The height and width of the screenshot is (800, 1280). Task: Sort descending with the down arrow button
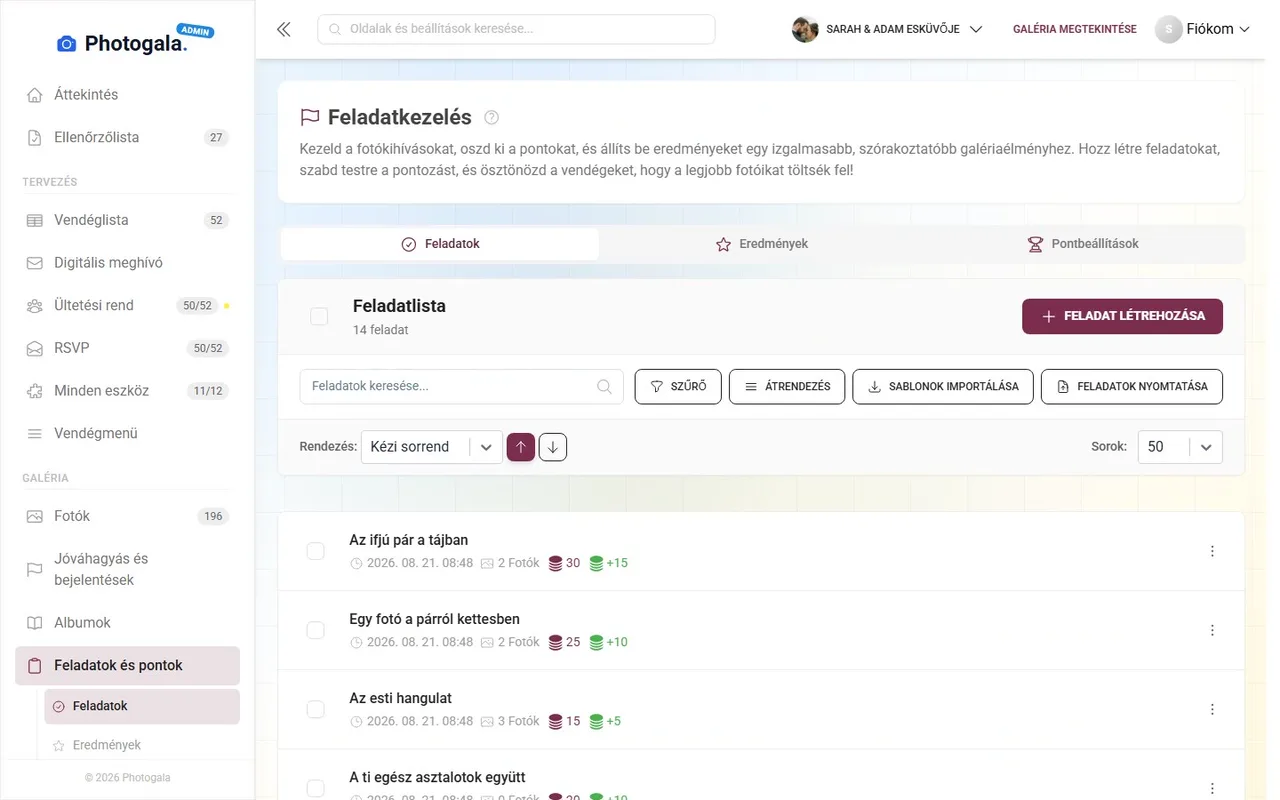coord(553,447)
